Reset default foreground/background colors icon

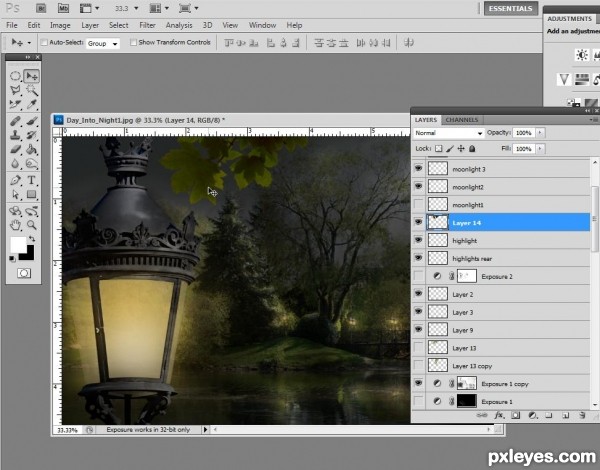[12, 259]
